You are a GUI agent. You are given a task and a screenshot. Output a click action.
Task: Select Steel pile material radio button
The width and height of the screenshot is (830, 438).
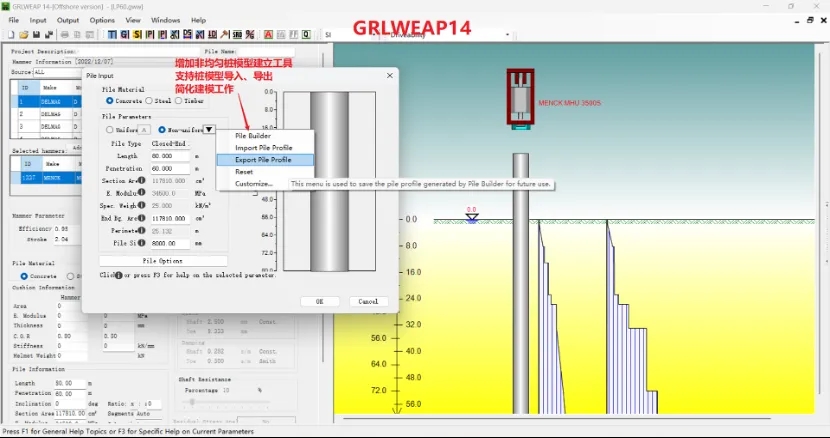tap(150, 100)
